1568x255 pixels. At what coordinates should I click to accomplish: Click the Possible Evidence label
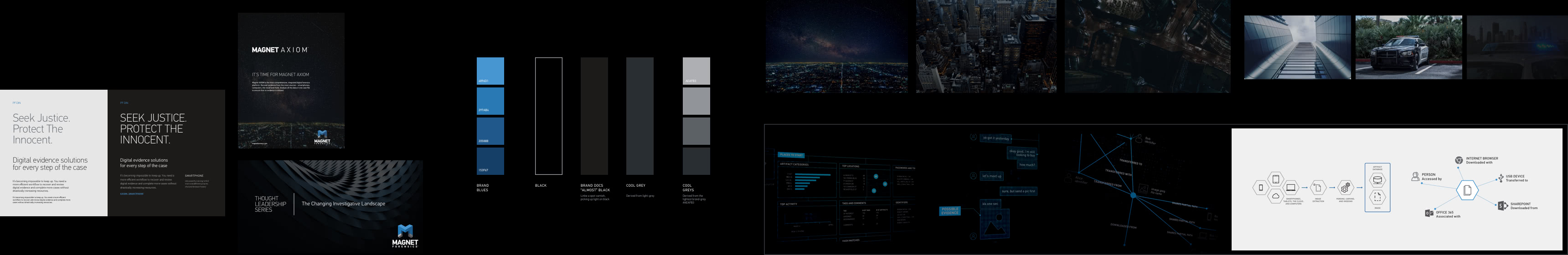point(949,211)
